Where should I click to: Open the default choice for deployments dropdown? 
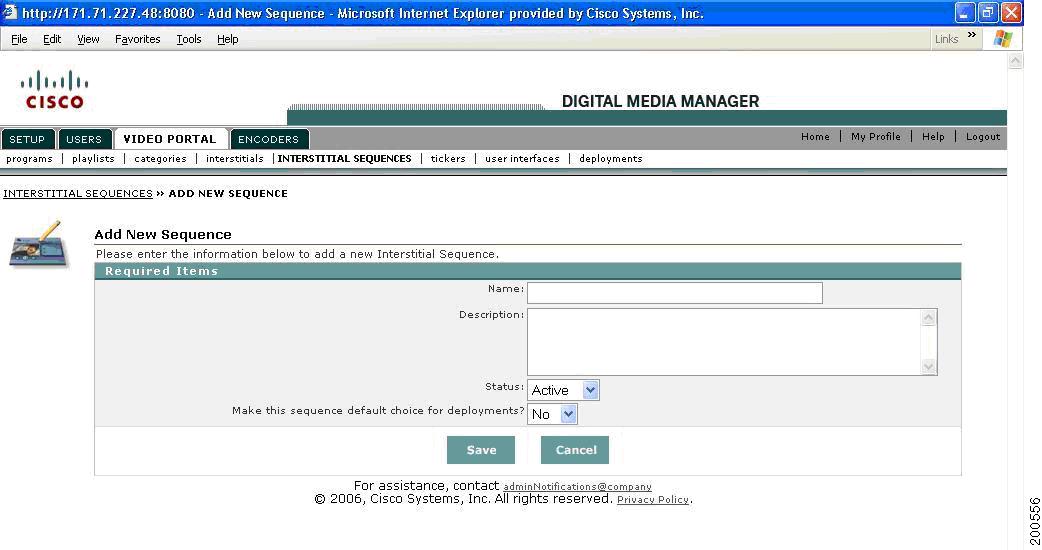(x=552, y=414)
